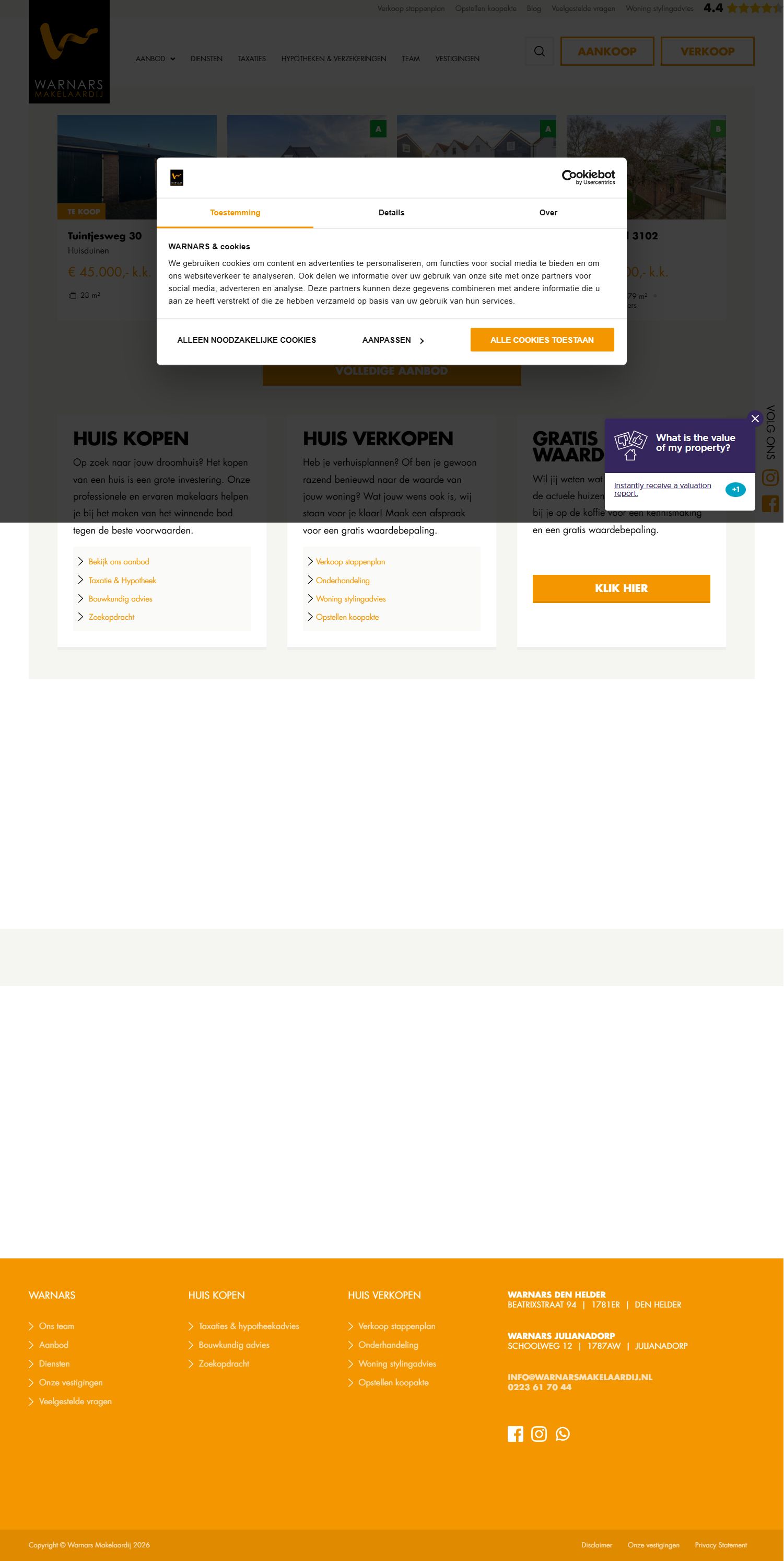Open Zoekopdracht footer link
Viewport: 784px width, 1561px height.
(224, 1363)
